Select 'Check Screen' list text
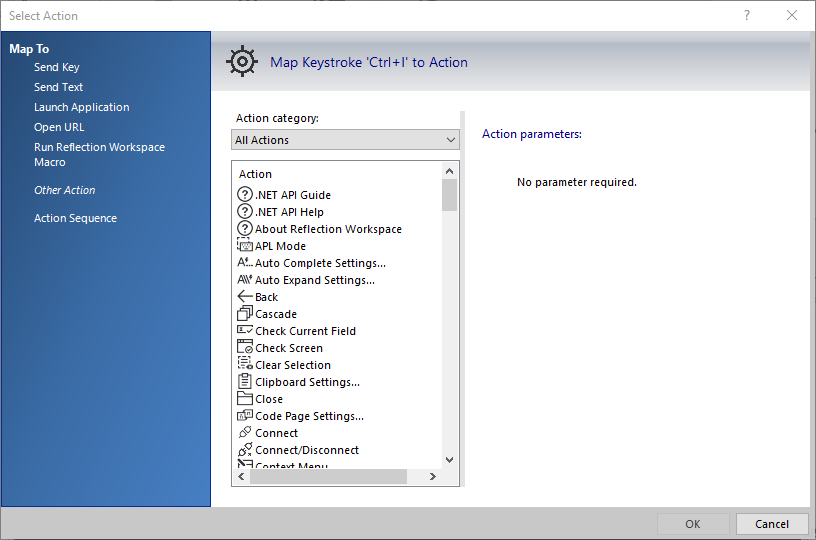Viewport: 816px width, 540px height. [289, 348]
